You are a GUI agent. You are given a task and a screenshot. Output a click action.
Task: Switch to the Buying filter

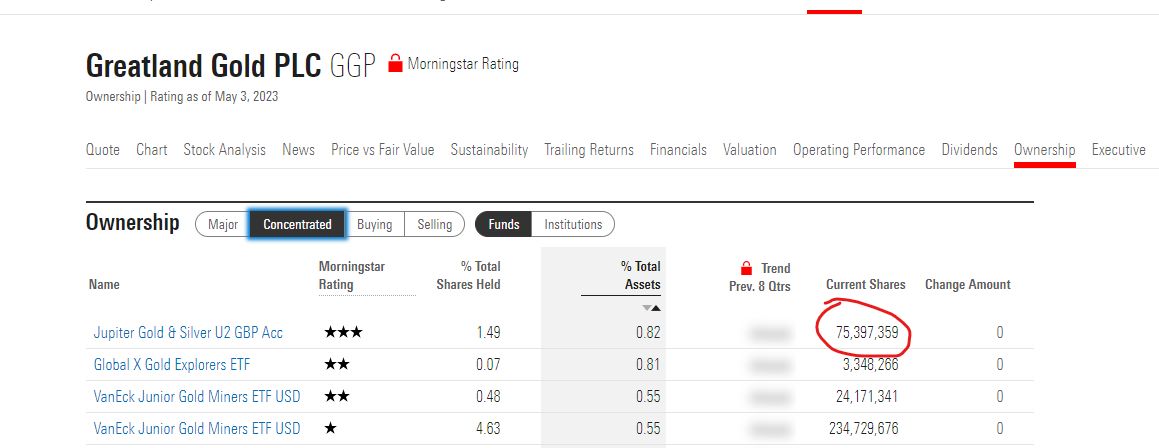tap(375, 224)
